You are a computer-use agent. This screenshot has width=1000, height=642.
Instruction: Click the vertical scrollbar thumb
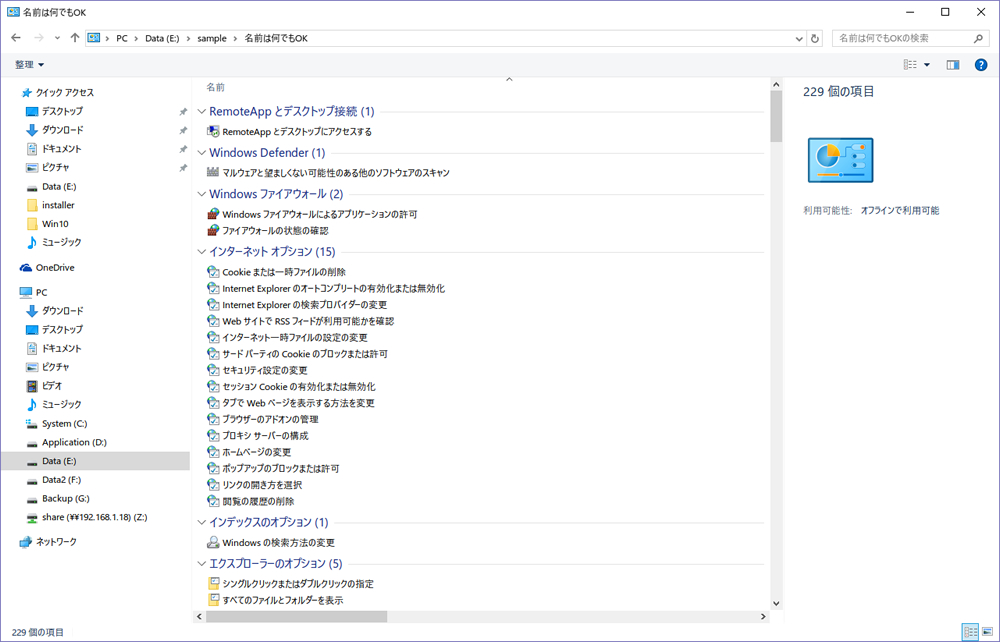pyautogui.click(x=776, y=117)
